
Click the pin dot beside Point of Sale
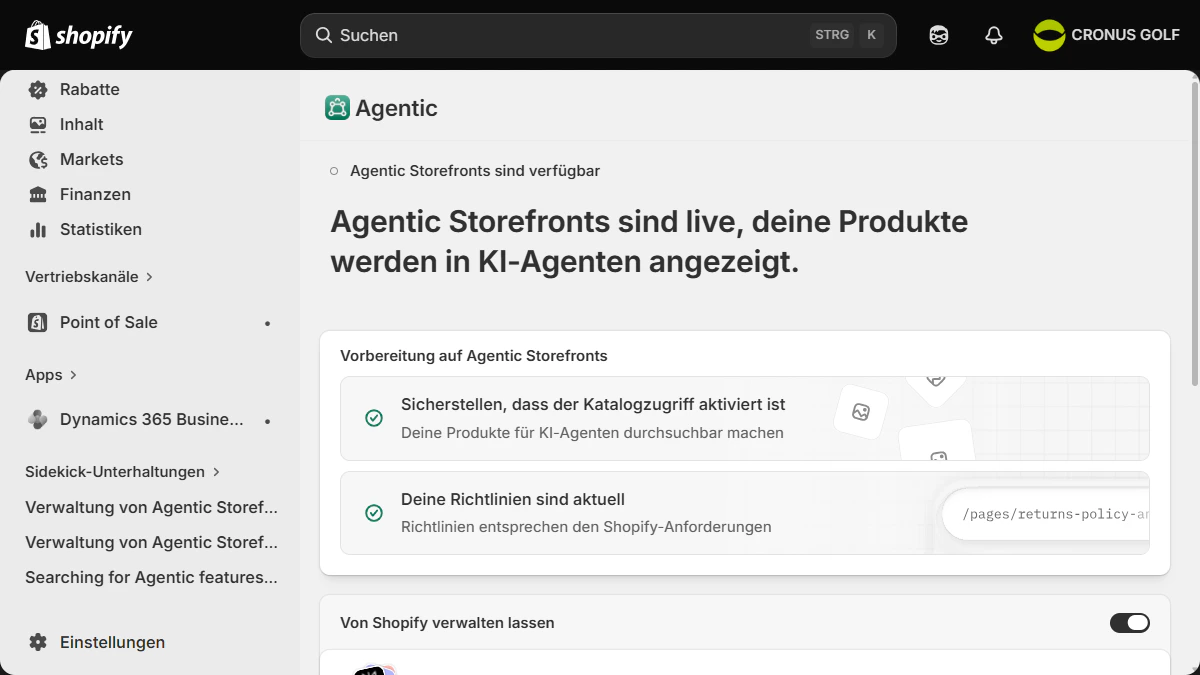click(267, 323)
